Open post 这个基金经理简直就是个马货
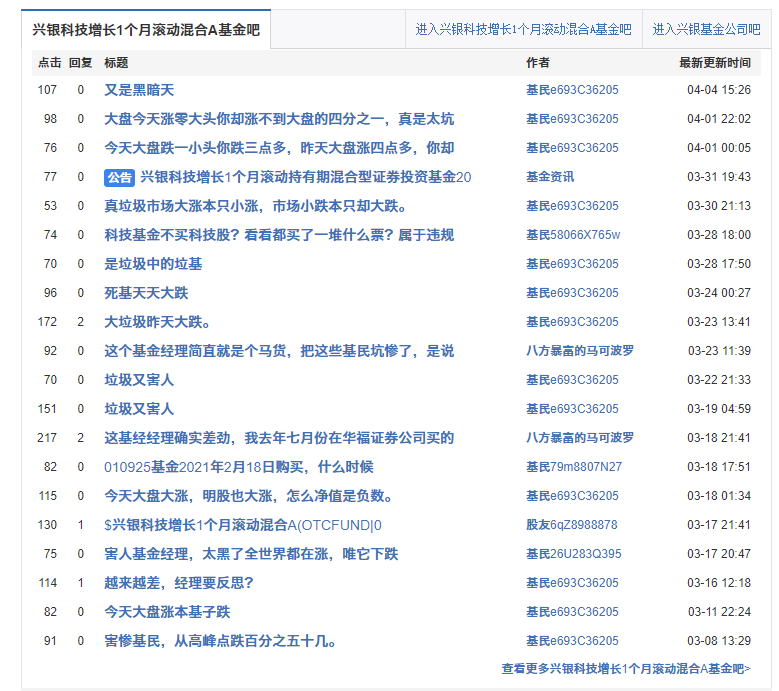The width and height of the screenshot is (779, 691). 279,351
